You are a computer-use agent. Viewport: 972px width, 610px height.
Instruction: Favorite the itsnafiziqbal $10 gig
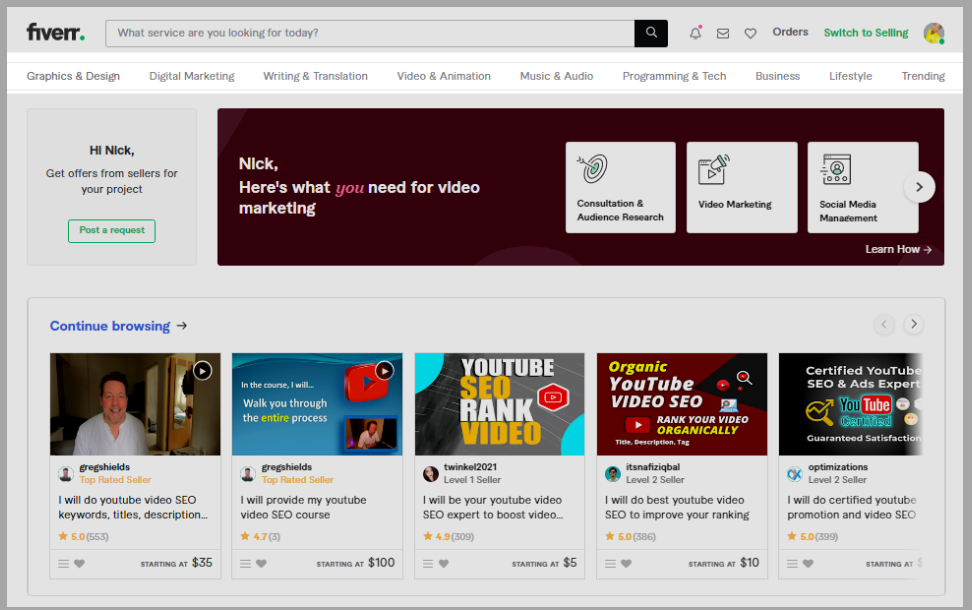coord(626,564)
